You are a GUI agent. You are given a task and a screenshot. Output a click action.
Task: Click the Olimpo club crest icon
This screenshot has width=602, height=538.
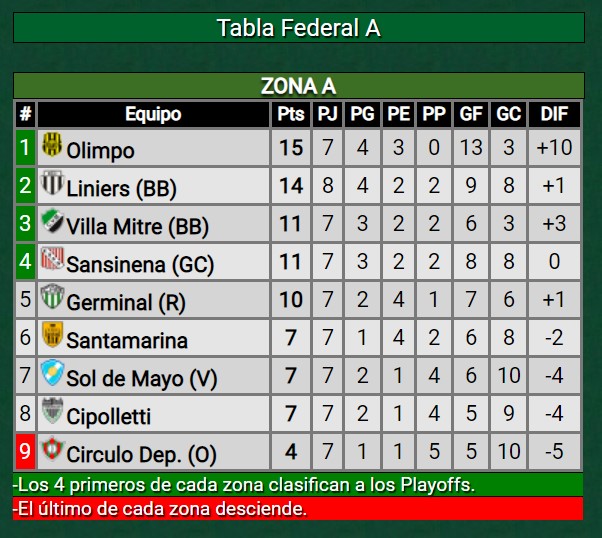click(51, 146)
